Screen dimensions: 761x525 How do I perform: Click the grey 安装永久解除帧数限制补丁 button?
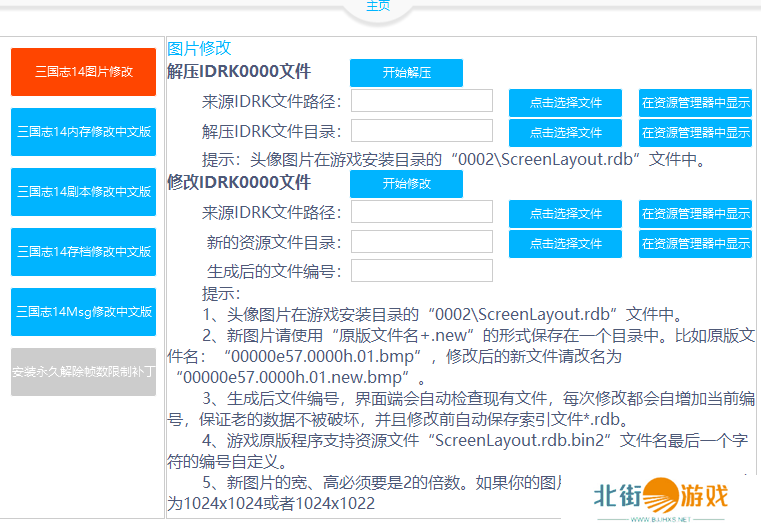coord(84,372)
